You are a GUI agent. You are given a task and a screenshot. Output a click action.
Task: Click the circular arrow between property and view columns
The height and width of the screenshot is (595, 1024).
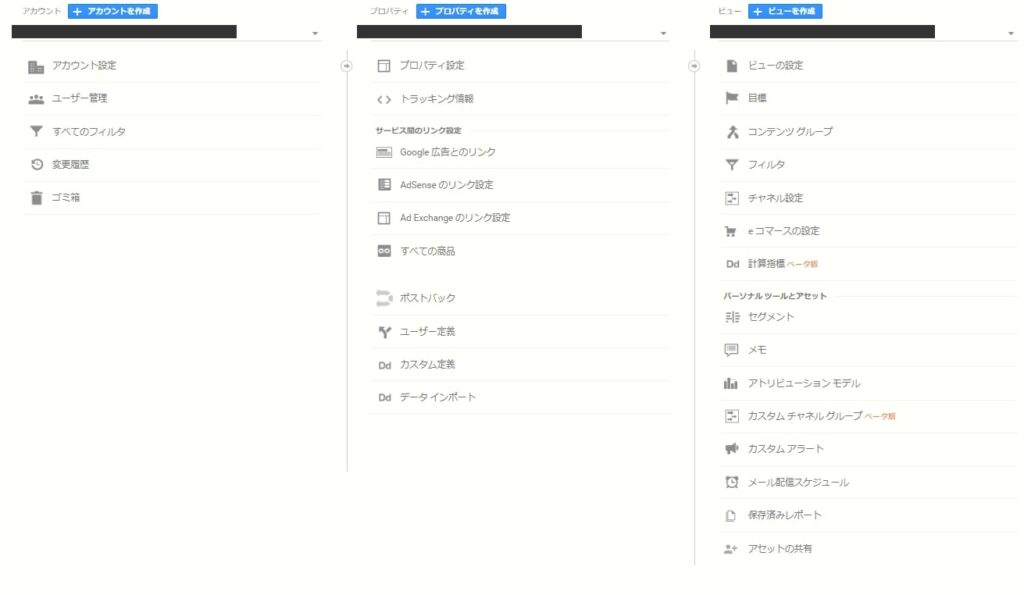694,66
